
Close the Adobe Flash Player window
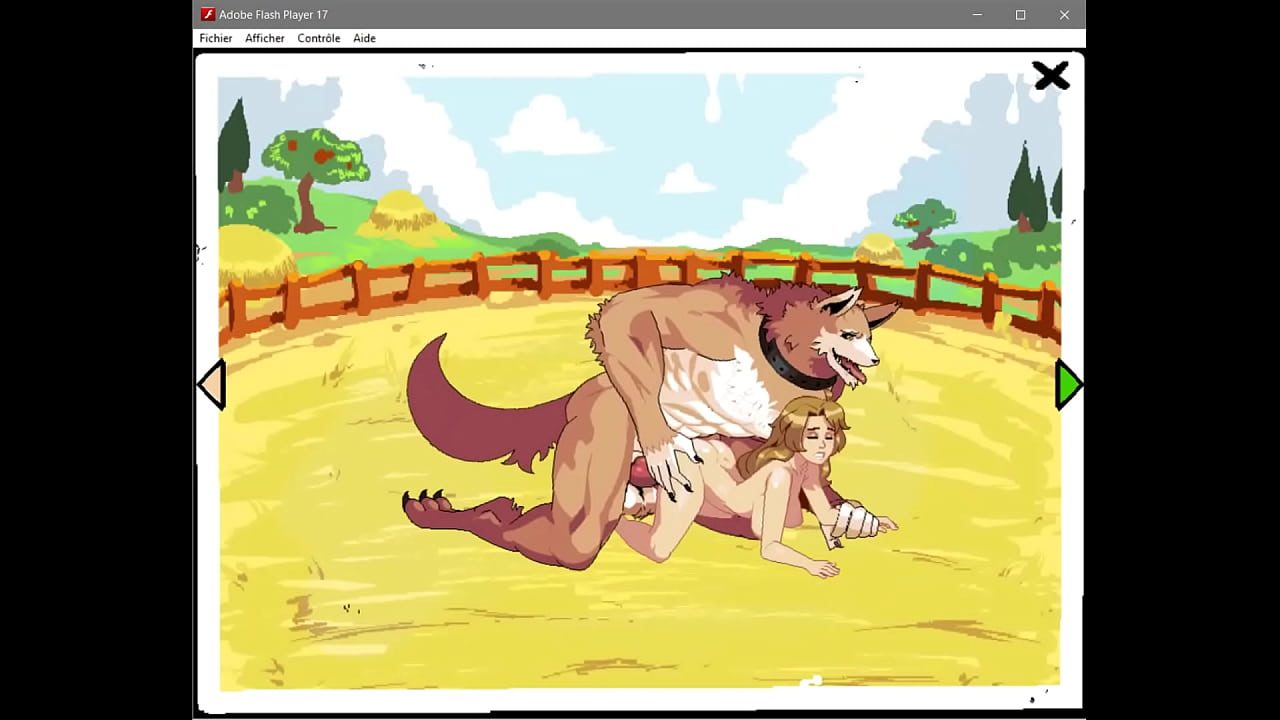(1064, 14)
